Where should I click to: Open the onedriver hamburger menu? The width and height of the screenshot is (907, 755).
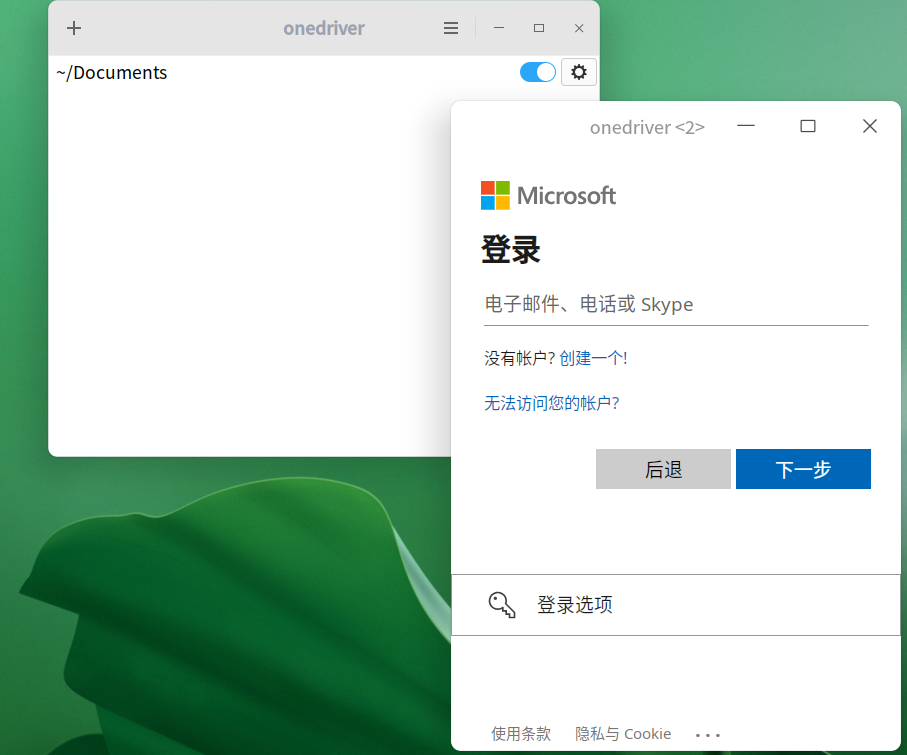(451, 28)
